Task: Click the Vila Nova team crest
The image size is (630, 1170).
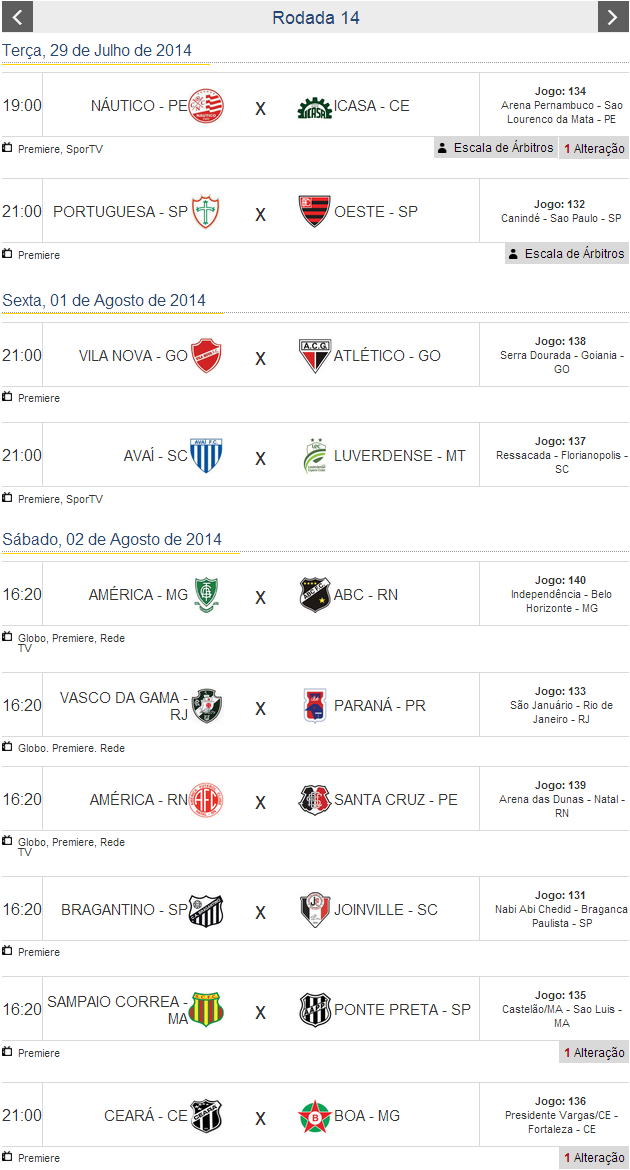Action: tap(206, 356)
